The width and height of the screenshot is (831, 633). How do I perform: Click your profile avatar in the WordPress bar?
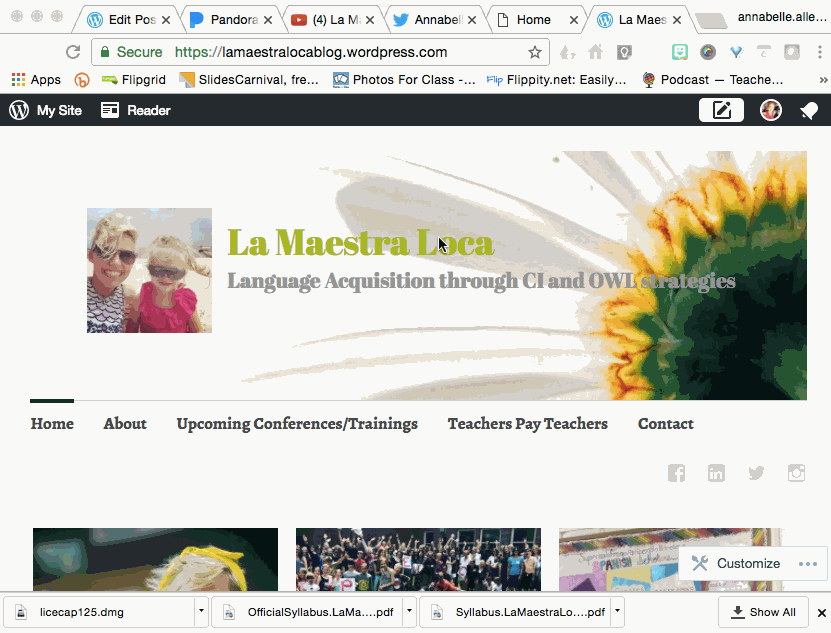pos(770,110)
